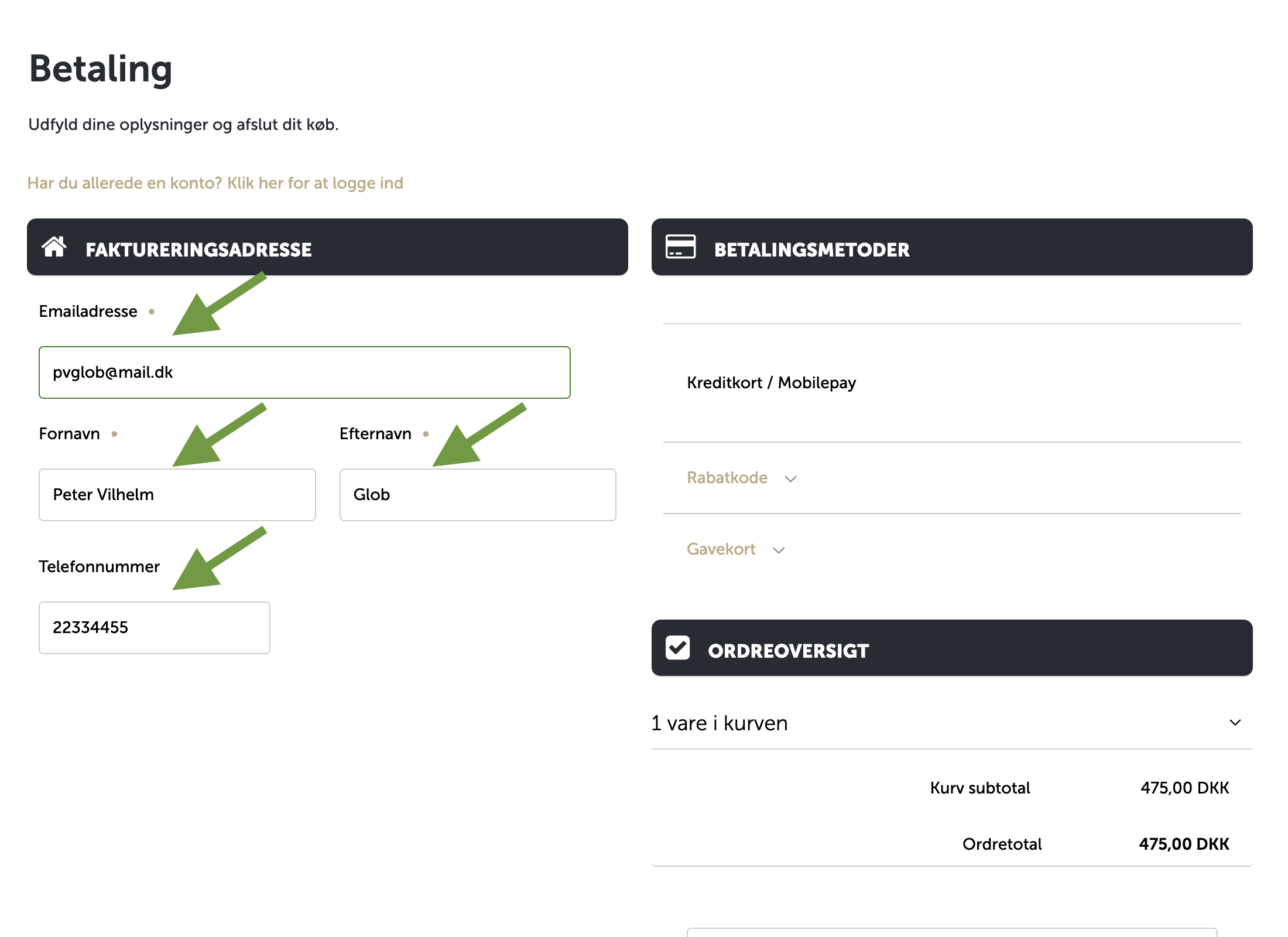Image resolution: width=1288 pixels, height=937 pixels.
Task: Click the Betaling page heading
Action: click(101, 69)
